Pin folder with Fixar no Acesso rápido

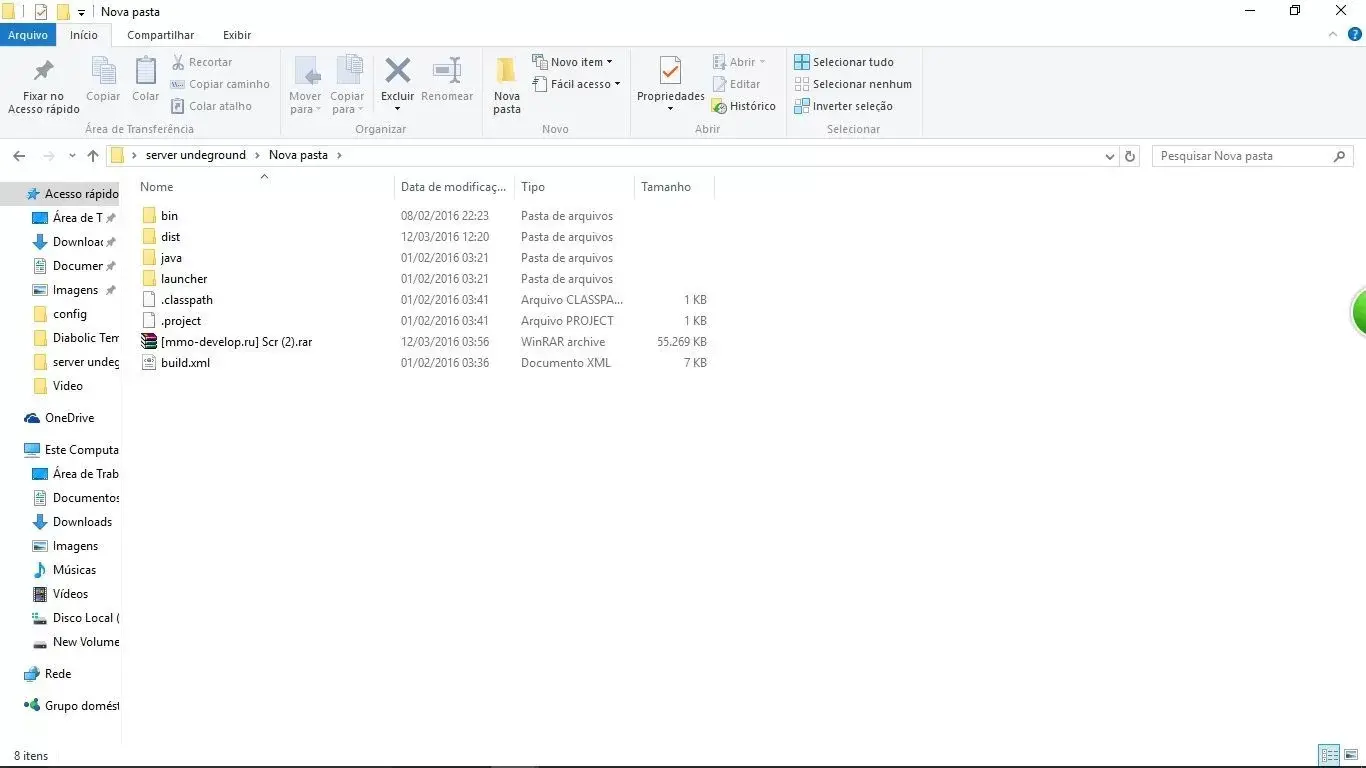pyautogui.click(x=44, y=86)
